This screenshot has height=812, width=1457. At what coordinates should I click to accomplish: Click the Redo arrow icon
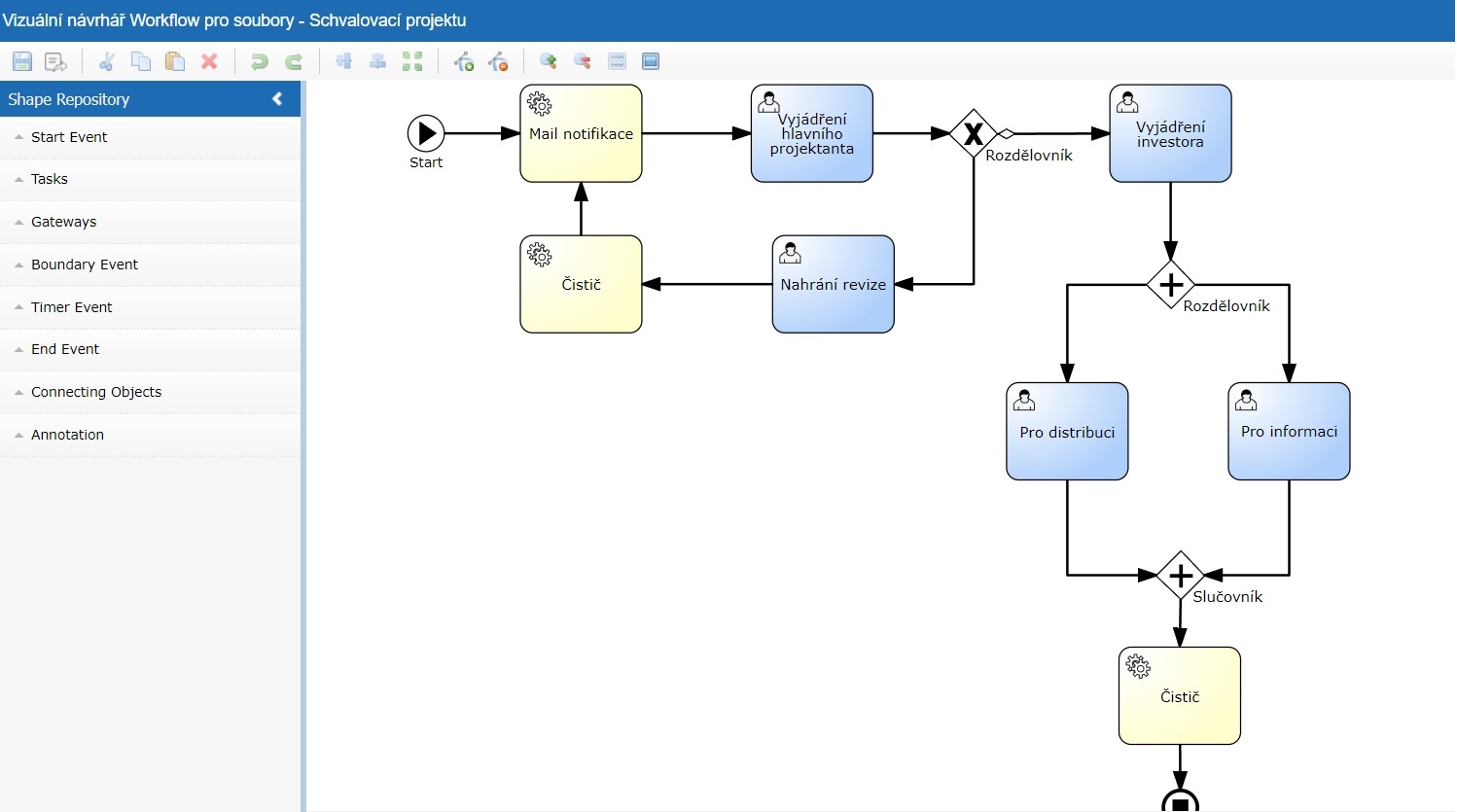pyautogui.click(x=293, y=62)
